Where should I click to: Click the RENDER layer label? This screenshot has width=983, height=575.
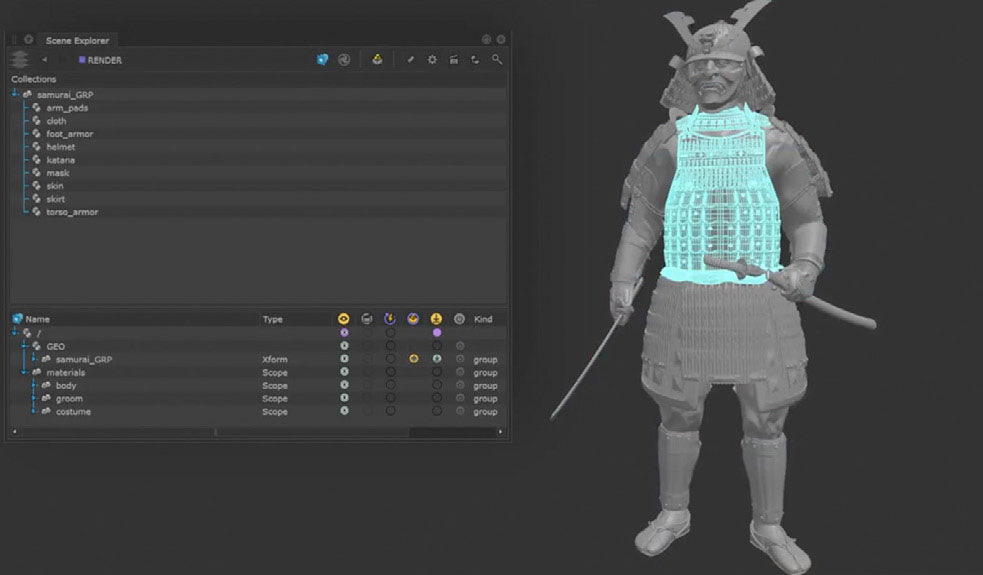pos(105,60)
